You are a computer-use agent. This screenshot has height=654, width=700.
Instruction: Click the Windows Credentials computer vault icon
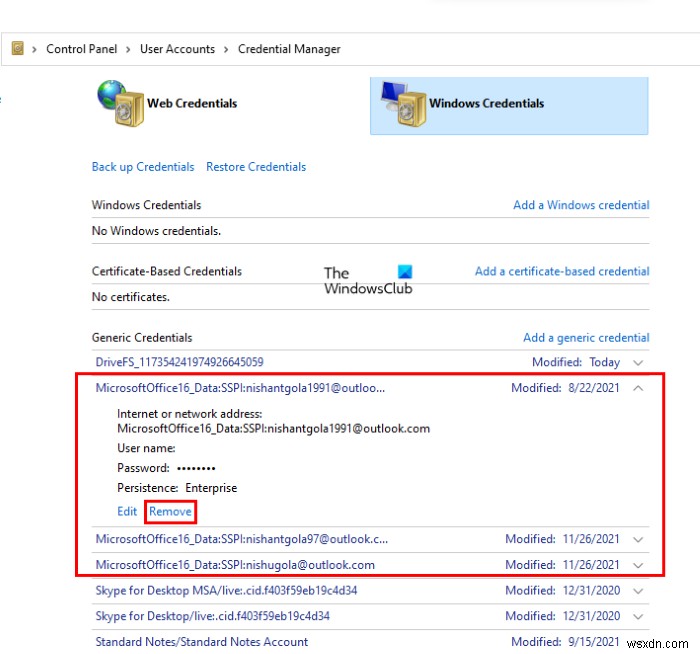pyautogui.click(x=403, y=104)
